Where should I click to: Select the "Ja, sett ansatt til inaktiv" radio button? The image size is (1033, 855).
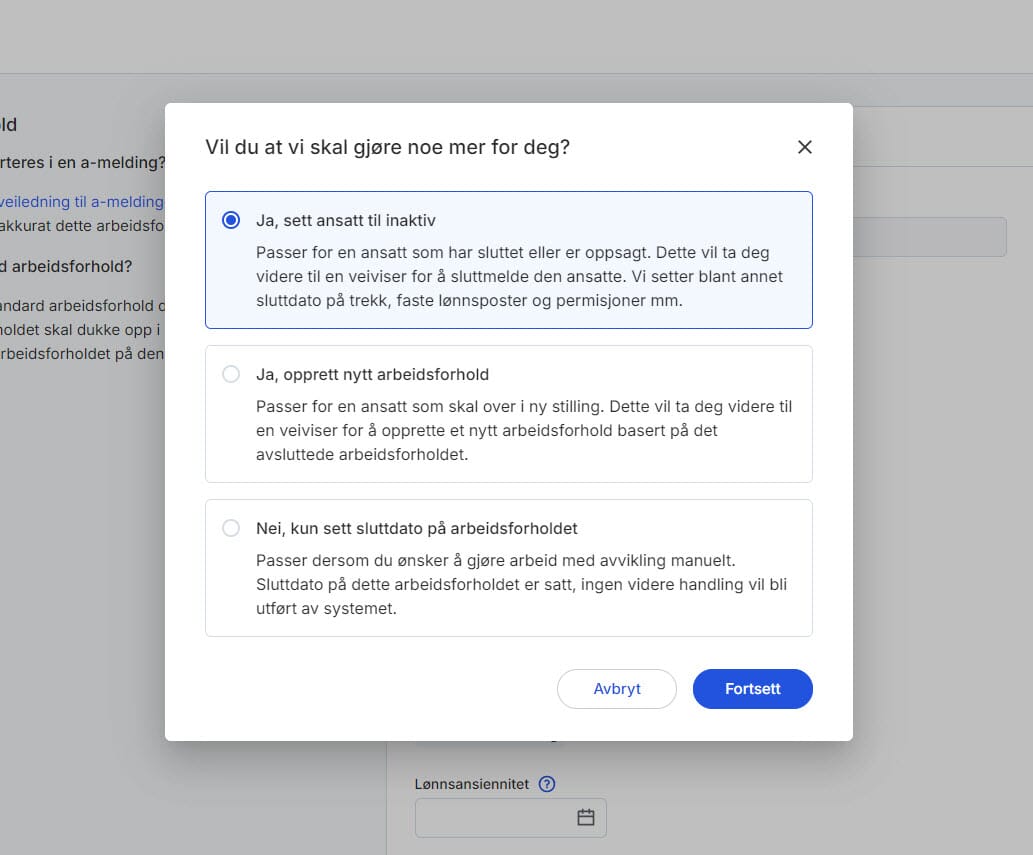(231, 220)
